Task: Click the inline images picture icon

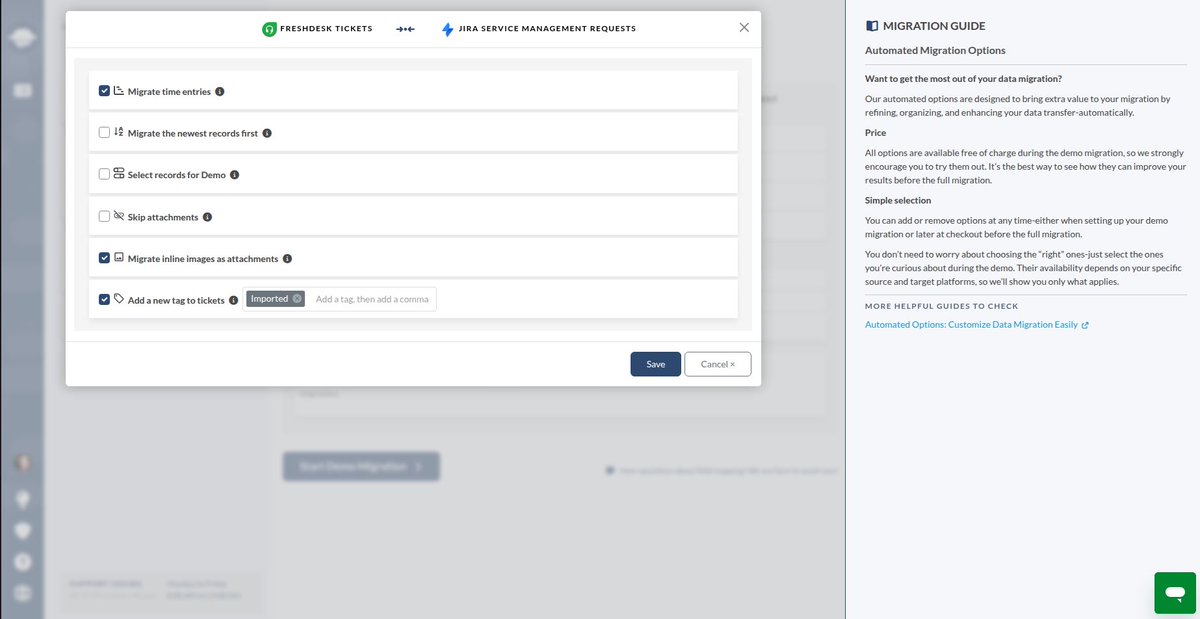Action: 118,258
